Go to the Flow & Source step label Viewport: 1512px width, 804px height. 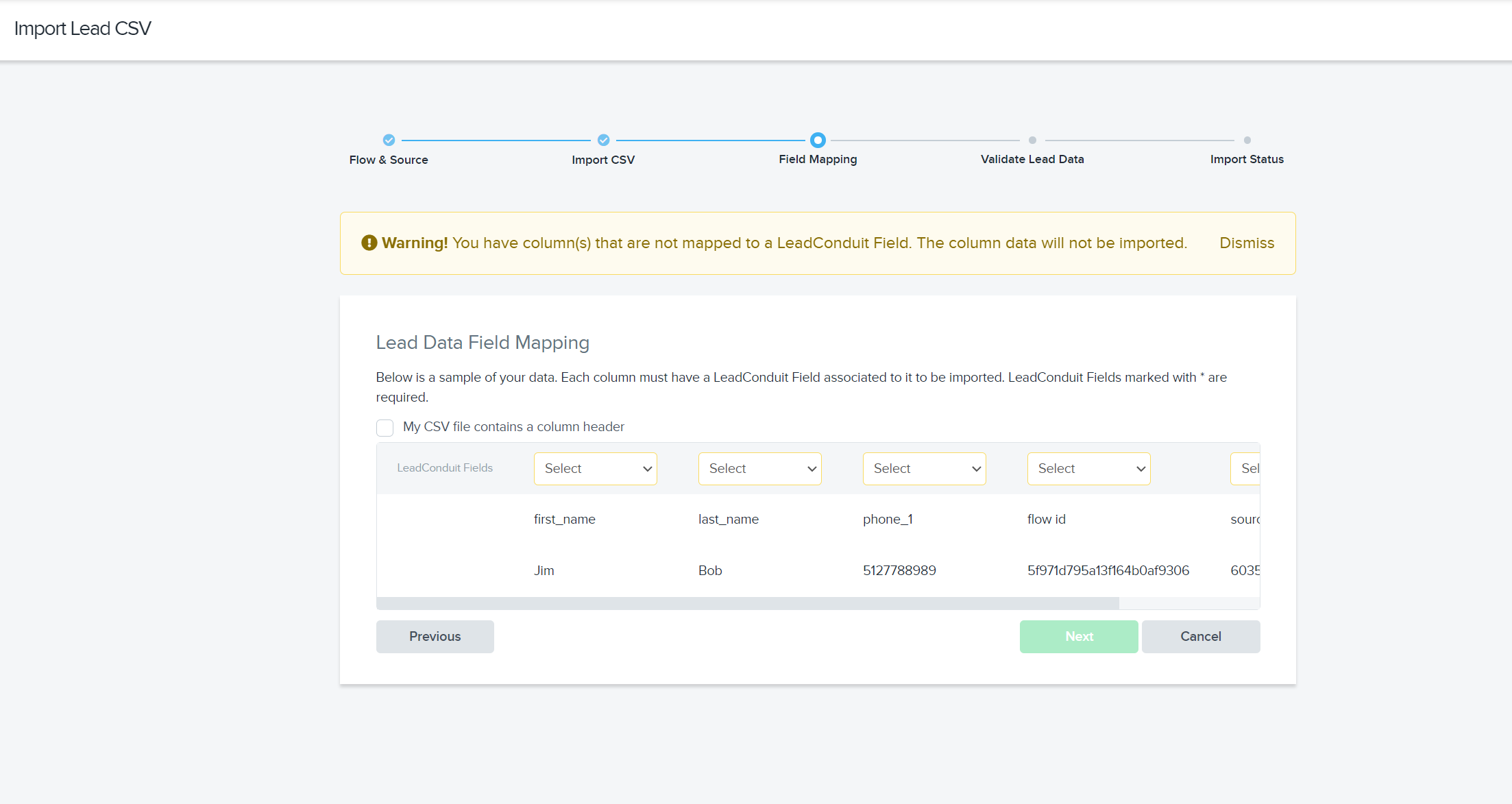(389, 160)
